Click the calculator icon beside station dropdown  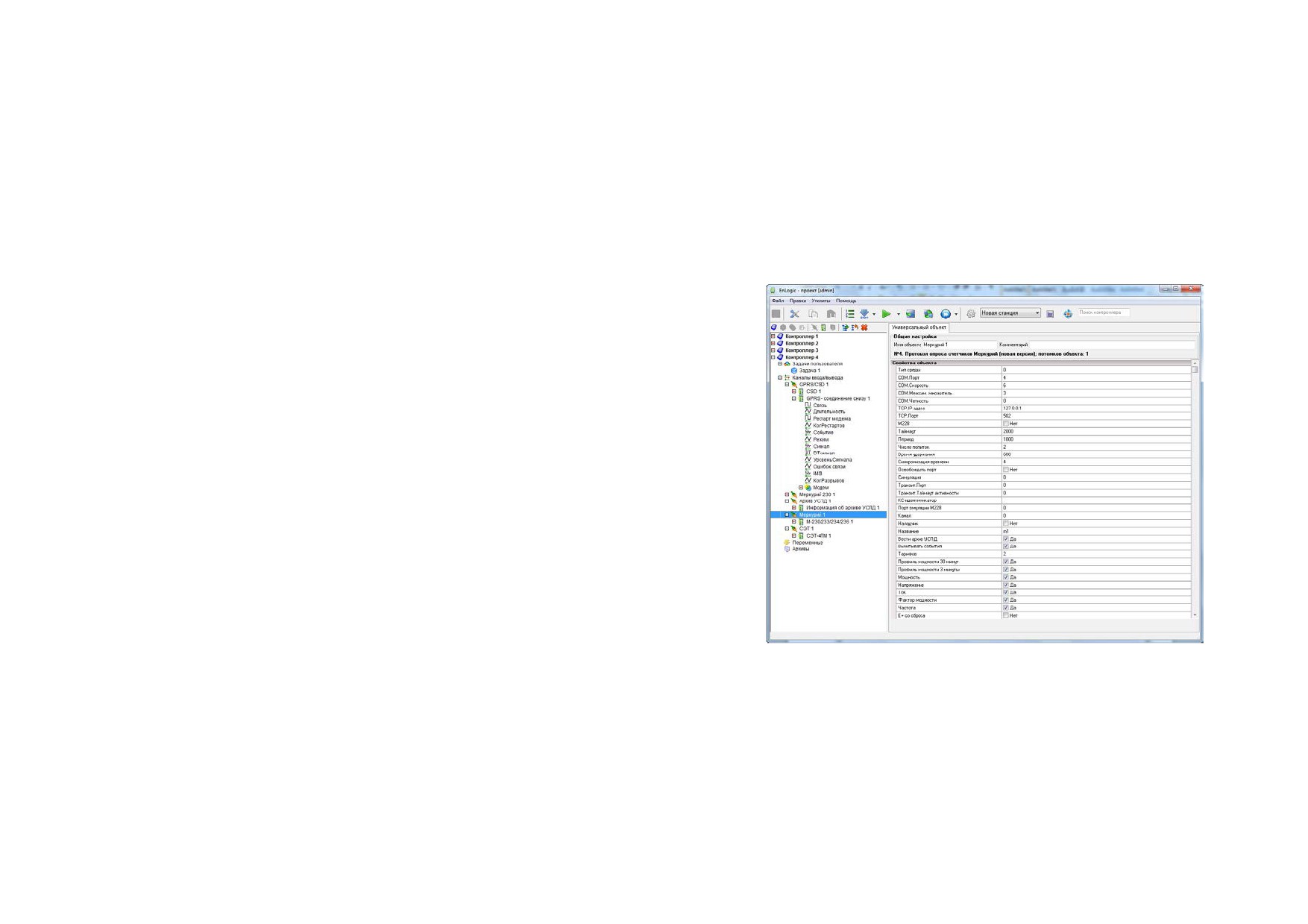click(x=1050, y=314)
